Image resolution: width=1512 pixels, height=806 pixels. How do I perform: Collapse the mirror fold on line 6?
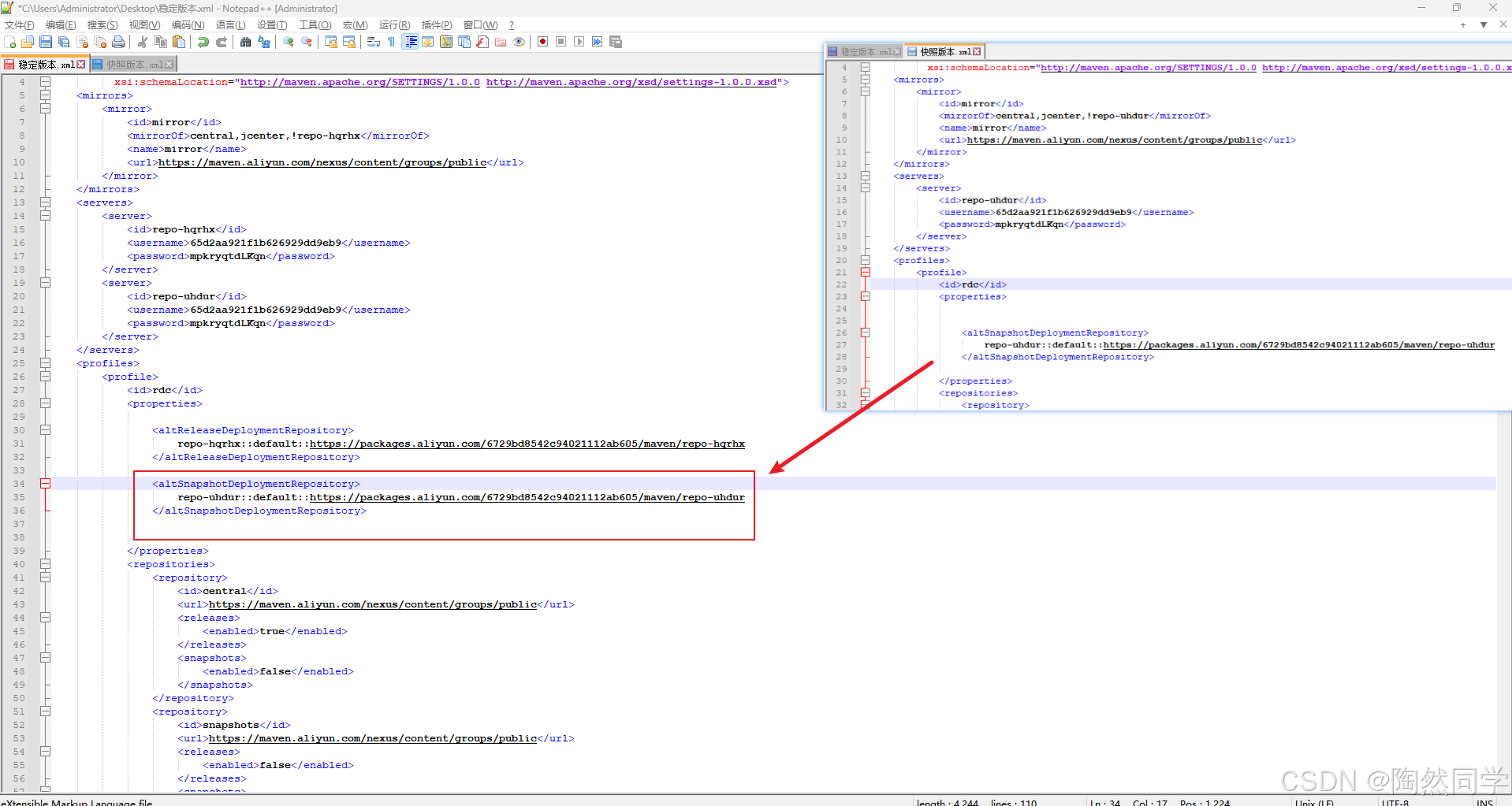pos(46,109)
